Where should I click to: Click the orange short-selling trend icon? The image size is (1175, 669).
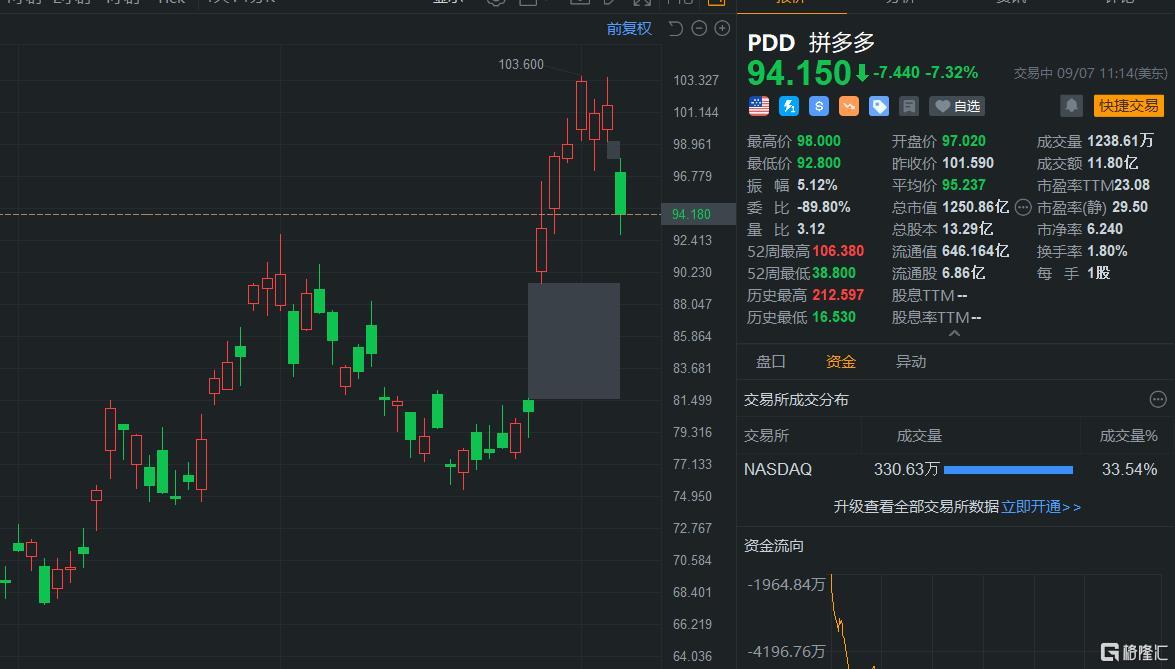[x=848, y=106]
